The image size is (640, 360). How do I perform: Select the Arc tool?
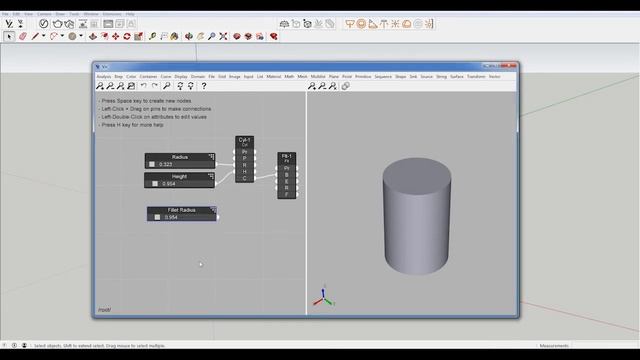(53, 37)
